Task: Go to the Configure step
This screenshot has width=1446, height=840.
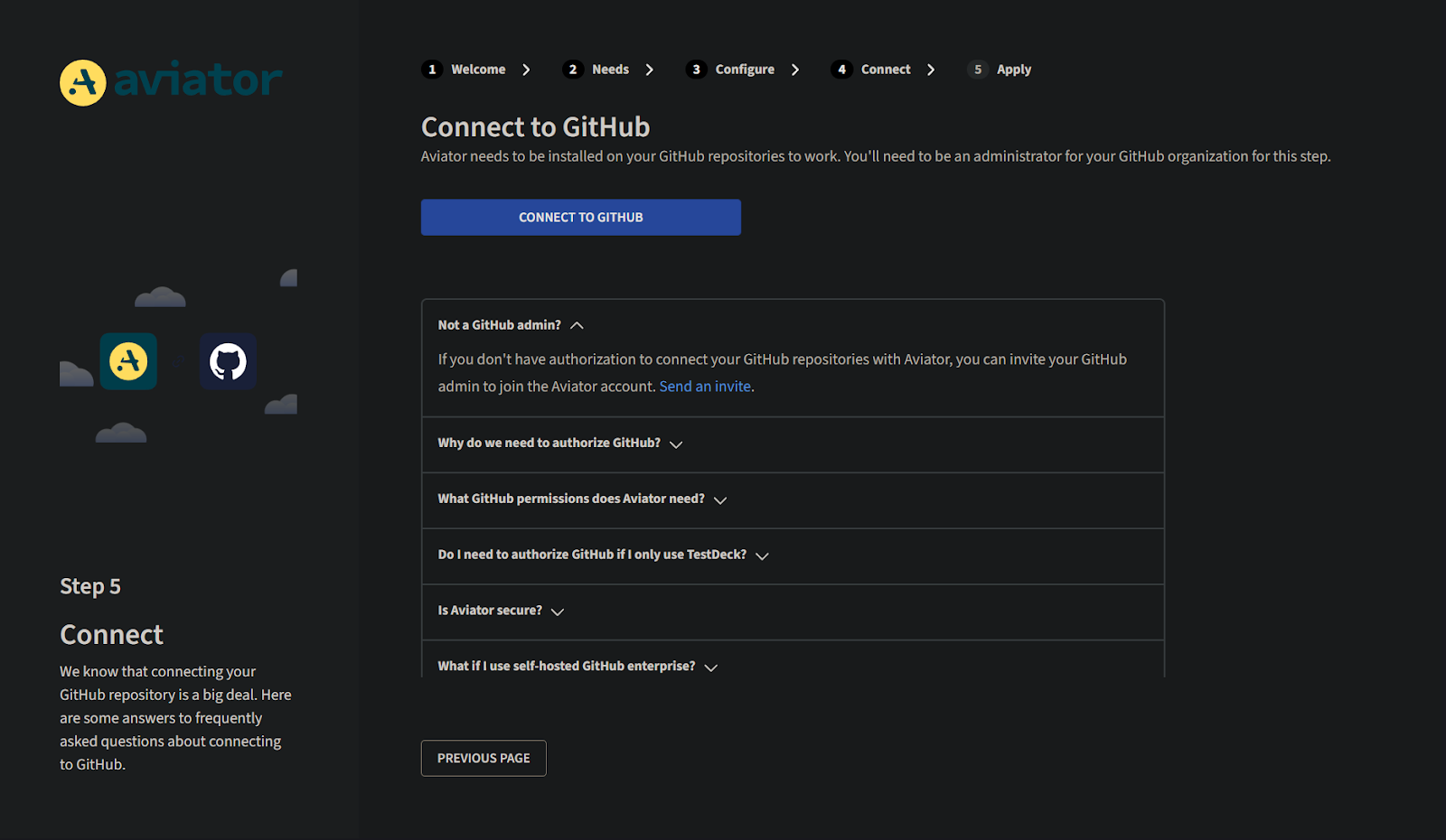Action: point(745,70)
